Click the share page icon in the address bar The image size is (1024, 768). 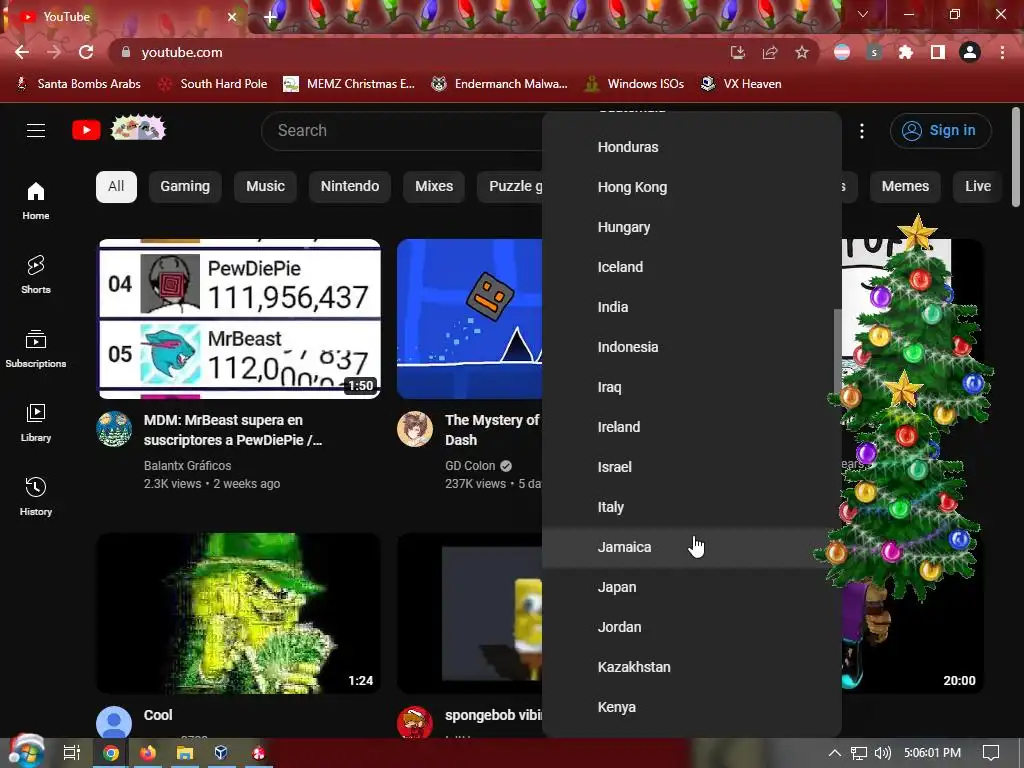point(770,52)
